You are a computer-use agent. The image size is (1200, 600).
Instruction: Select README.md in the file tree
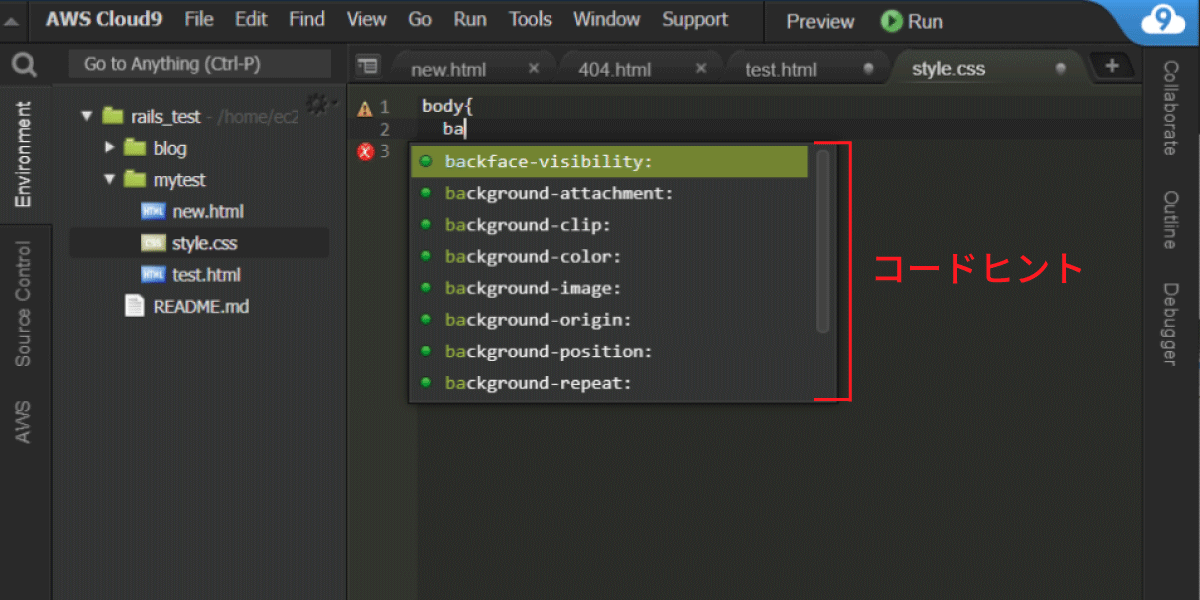click(x=200, y=306)
